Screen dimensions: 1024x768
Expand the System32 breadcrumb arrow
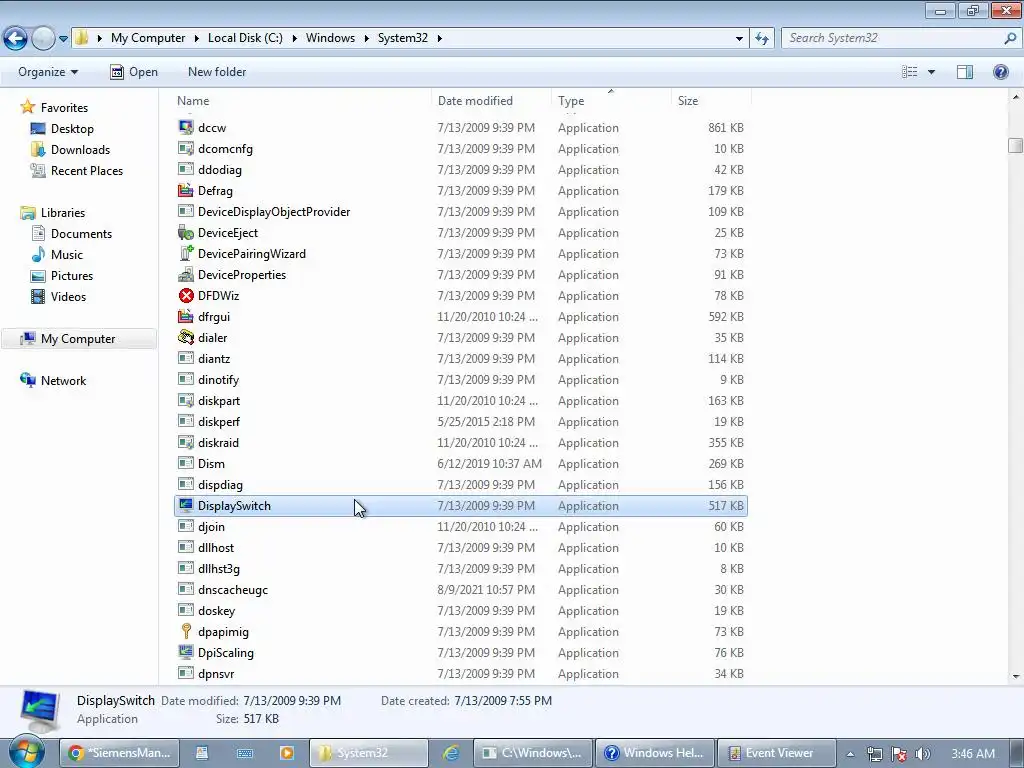[x=440, y=38]
